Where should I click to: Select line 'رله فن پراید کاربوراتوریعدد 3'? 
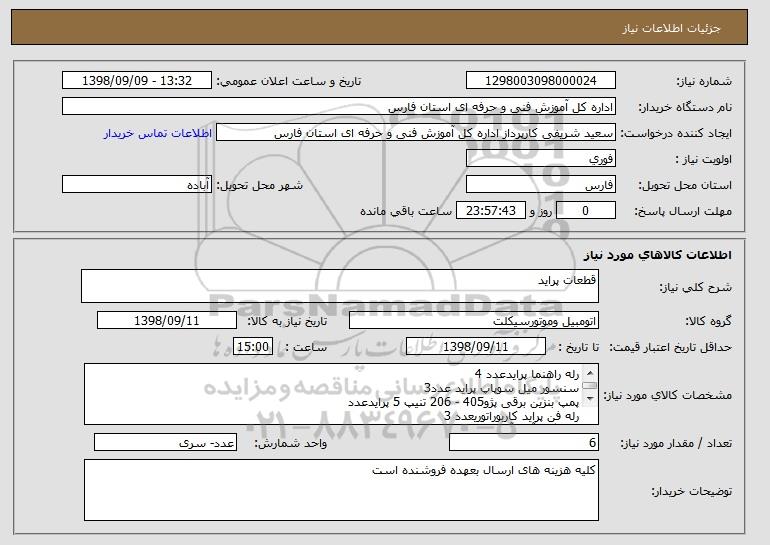tap(512, 416)
